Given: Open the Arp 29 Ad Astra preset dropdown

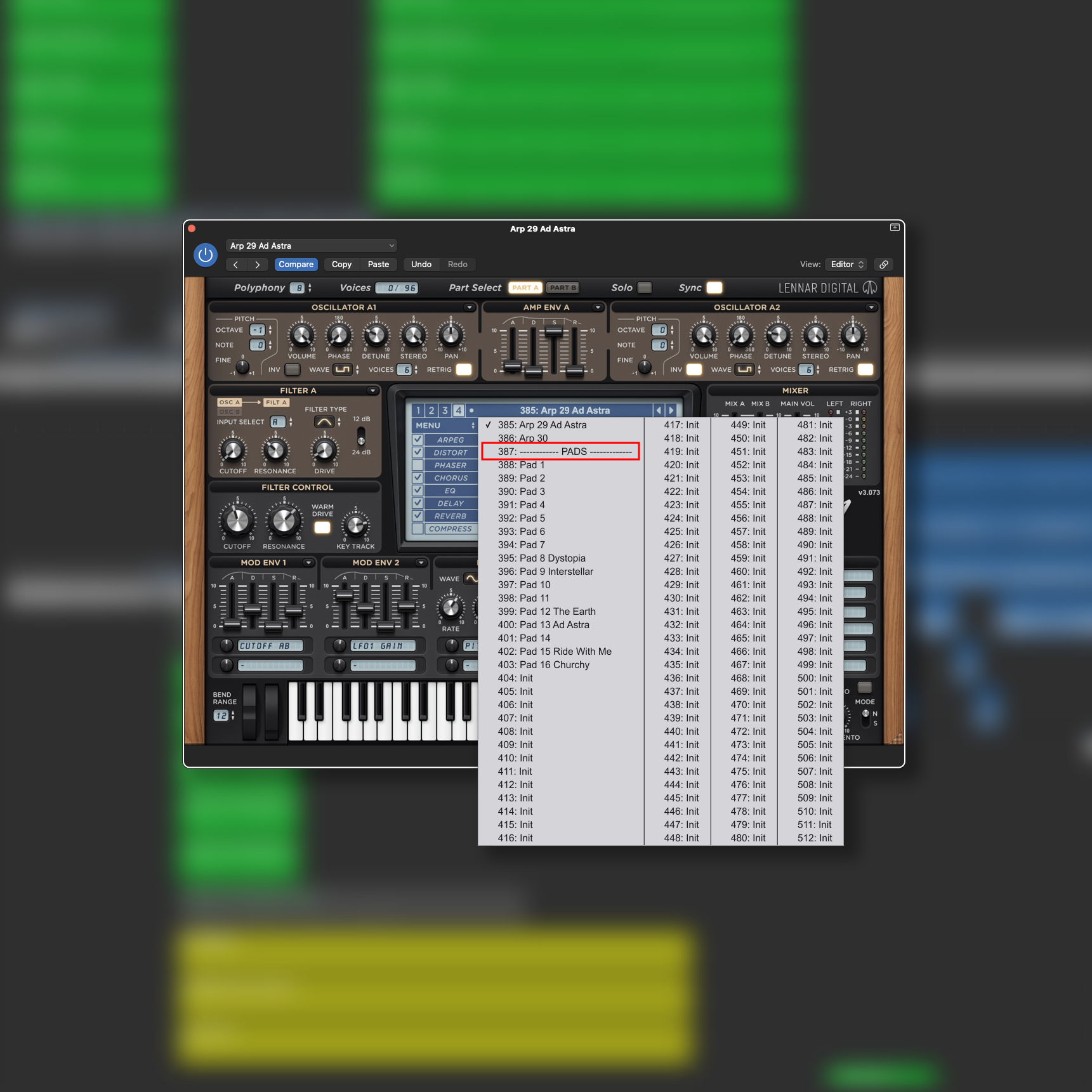Looking at the screenshot, I should tap(311, 246).
